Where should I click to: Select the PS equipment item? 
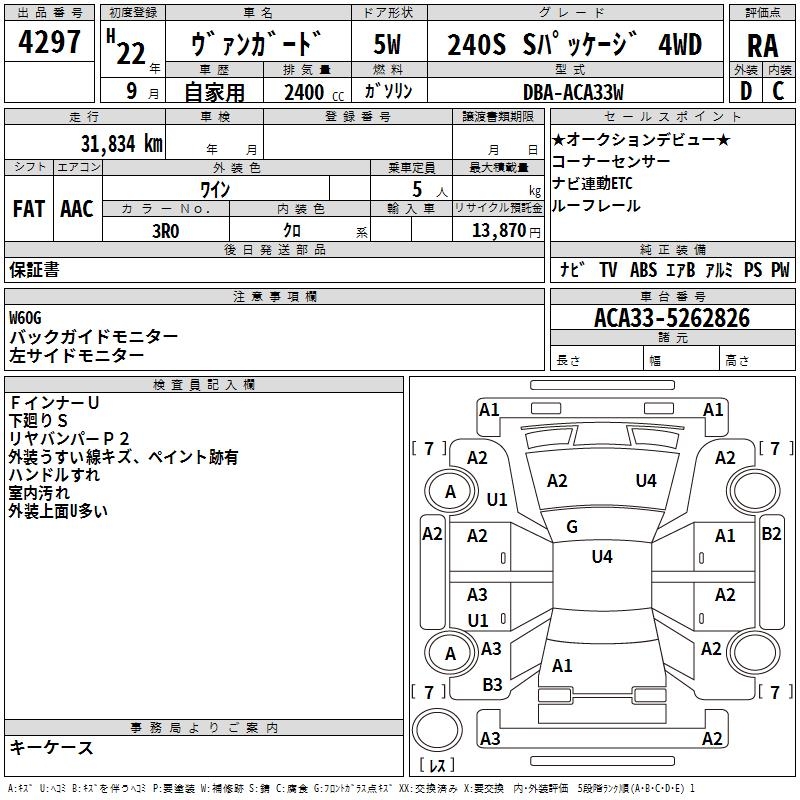click(x=753, y=269)
